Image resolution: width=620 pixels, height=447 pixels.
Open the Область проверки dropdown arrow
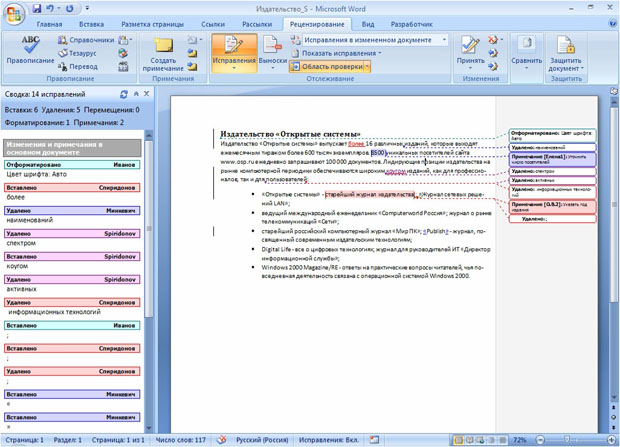pyautogui.click(x=367, y=67)
